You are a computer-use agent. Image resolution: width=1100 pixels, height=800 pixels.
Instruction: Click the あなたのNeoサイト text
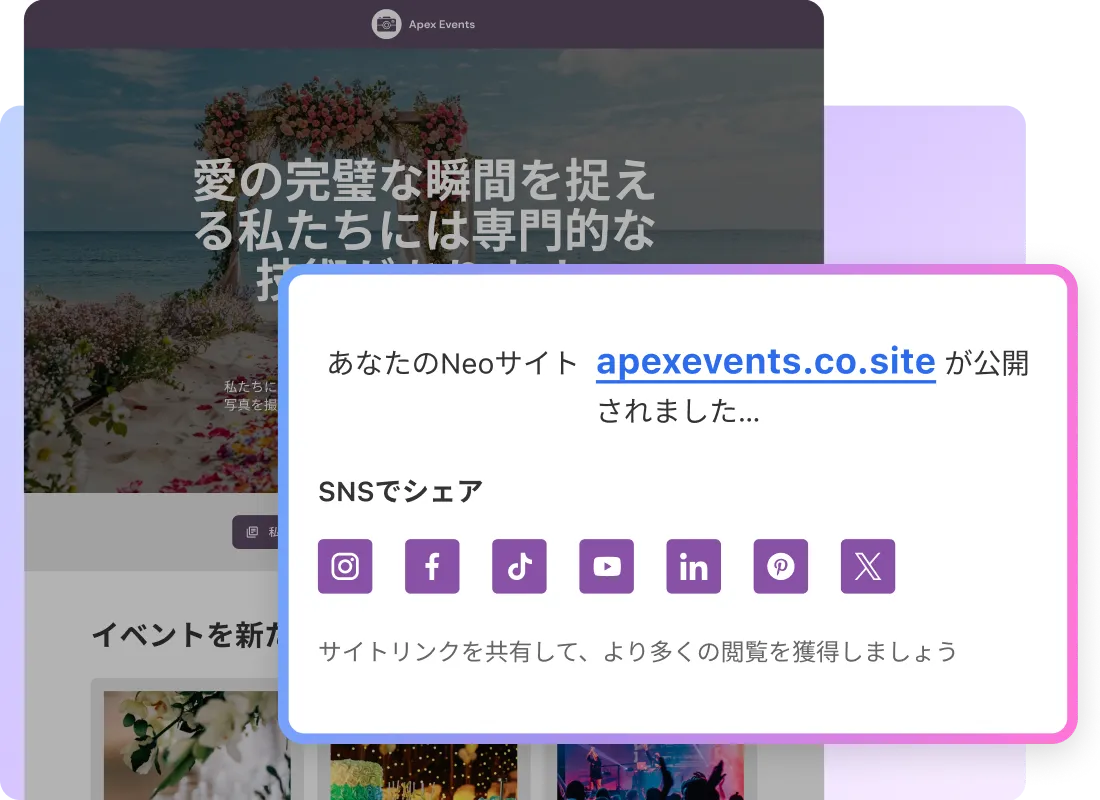[452, 364]
